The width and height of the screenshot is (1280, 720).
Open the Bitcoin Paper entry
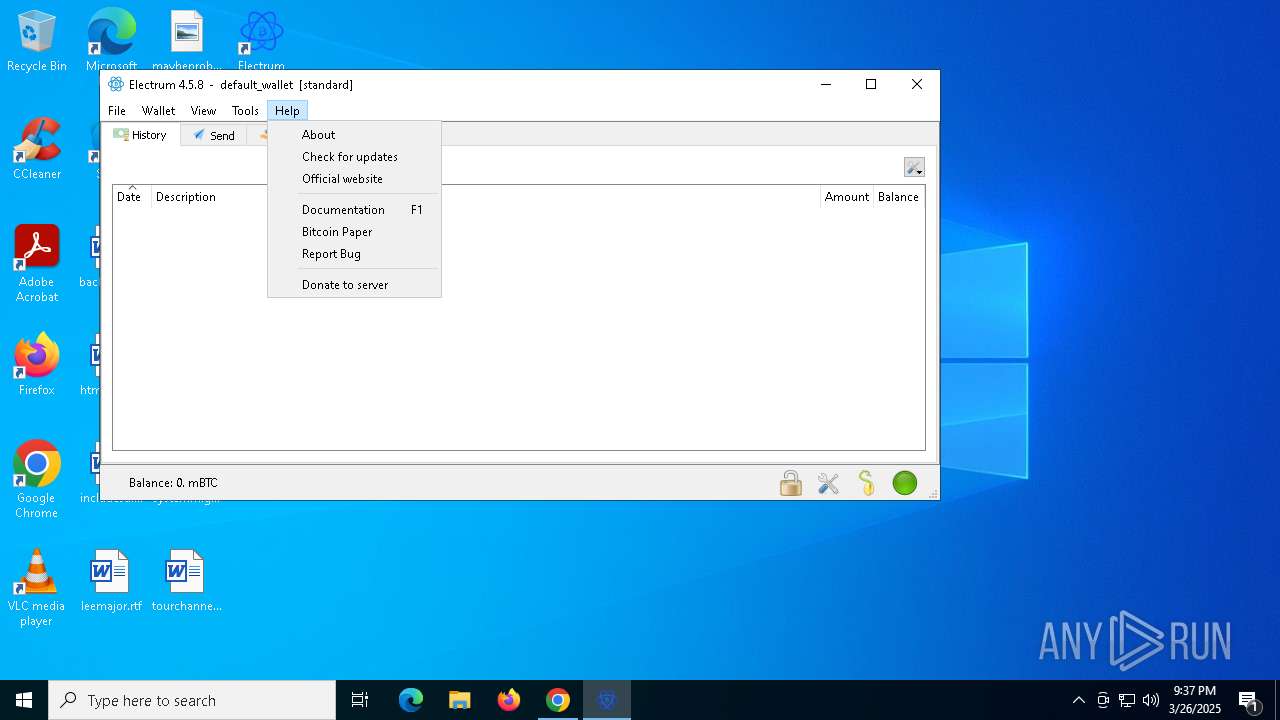click(x=354, y=232)
